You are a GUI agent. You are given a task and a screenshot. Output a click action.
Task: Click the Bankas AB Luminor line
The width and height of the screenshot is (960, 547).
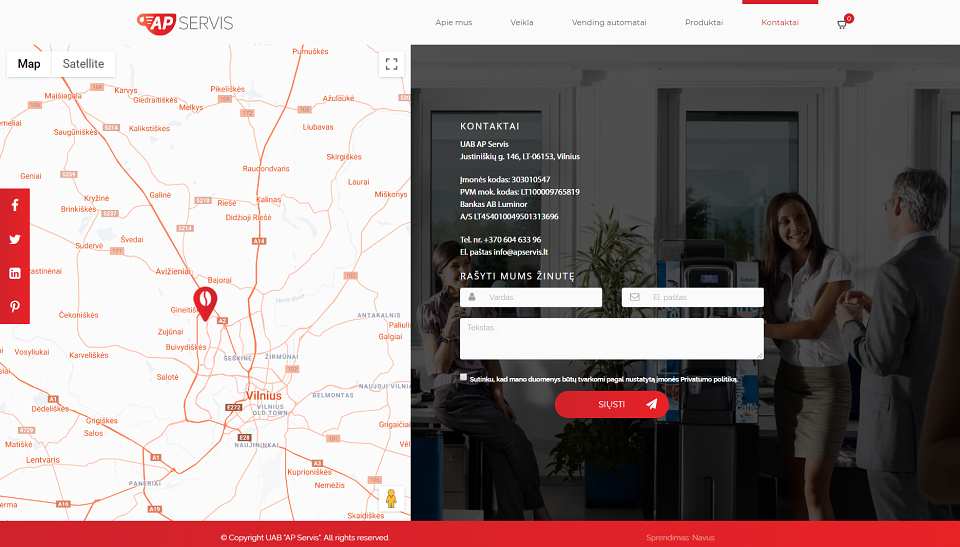(493, 204)
